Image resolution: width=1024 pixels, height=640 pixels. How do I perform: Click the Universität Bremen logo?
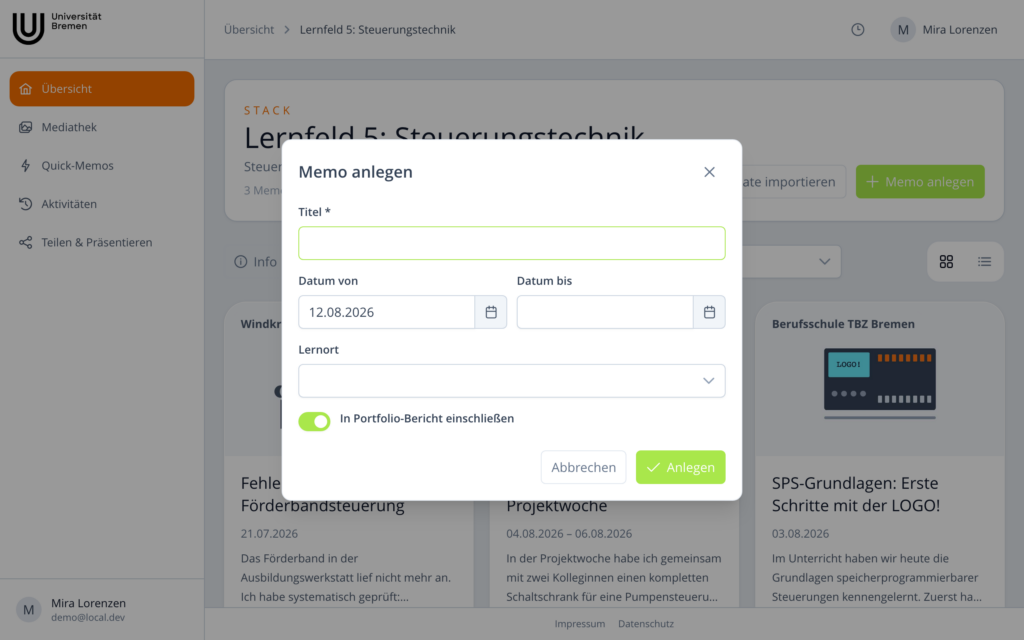57,28
